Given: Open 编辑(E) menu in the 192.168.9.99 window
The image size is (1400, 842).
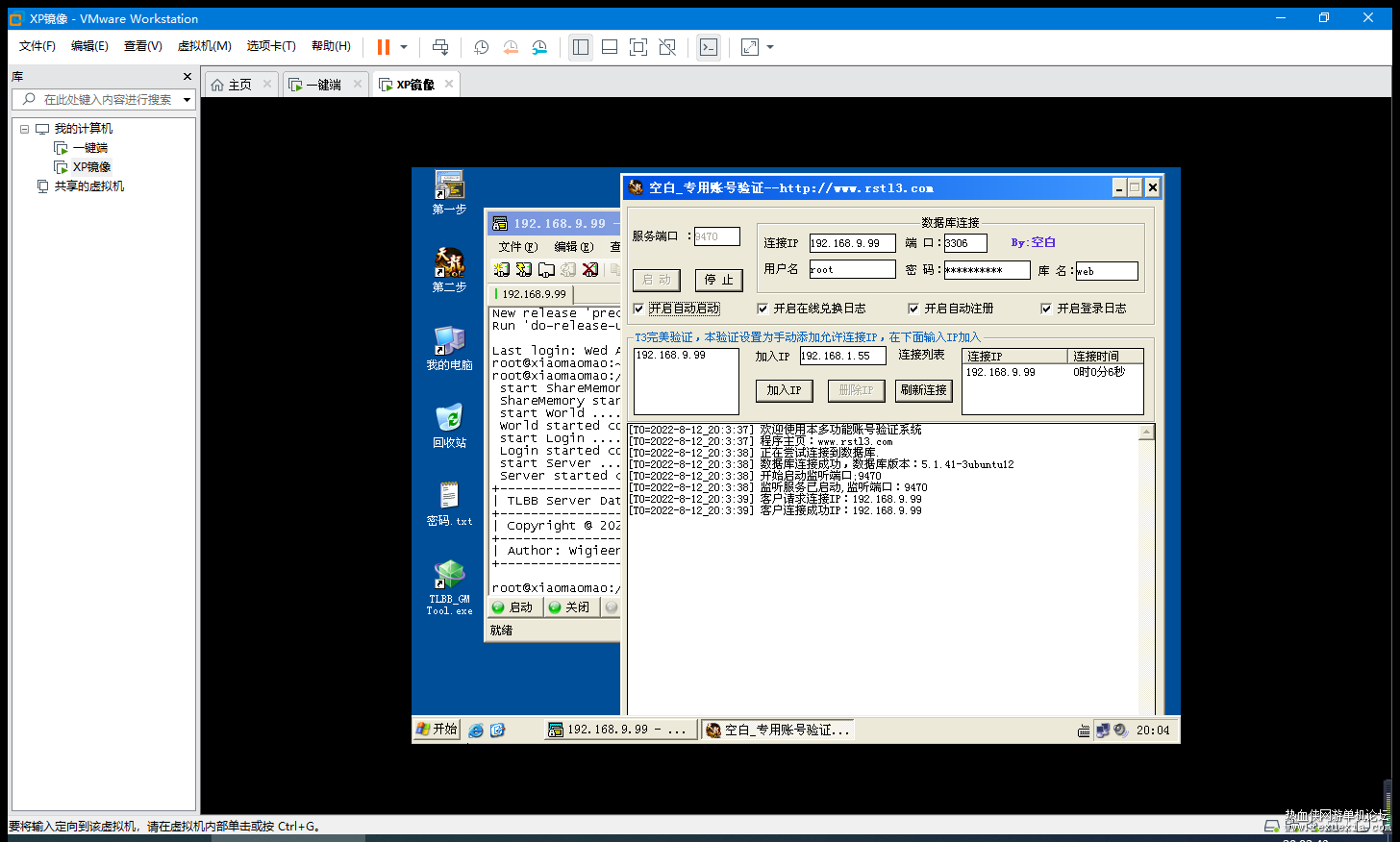Looking at the screenshot, I should pyautogui.click(x=573, y=247).
